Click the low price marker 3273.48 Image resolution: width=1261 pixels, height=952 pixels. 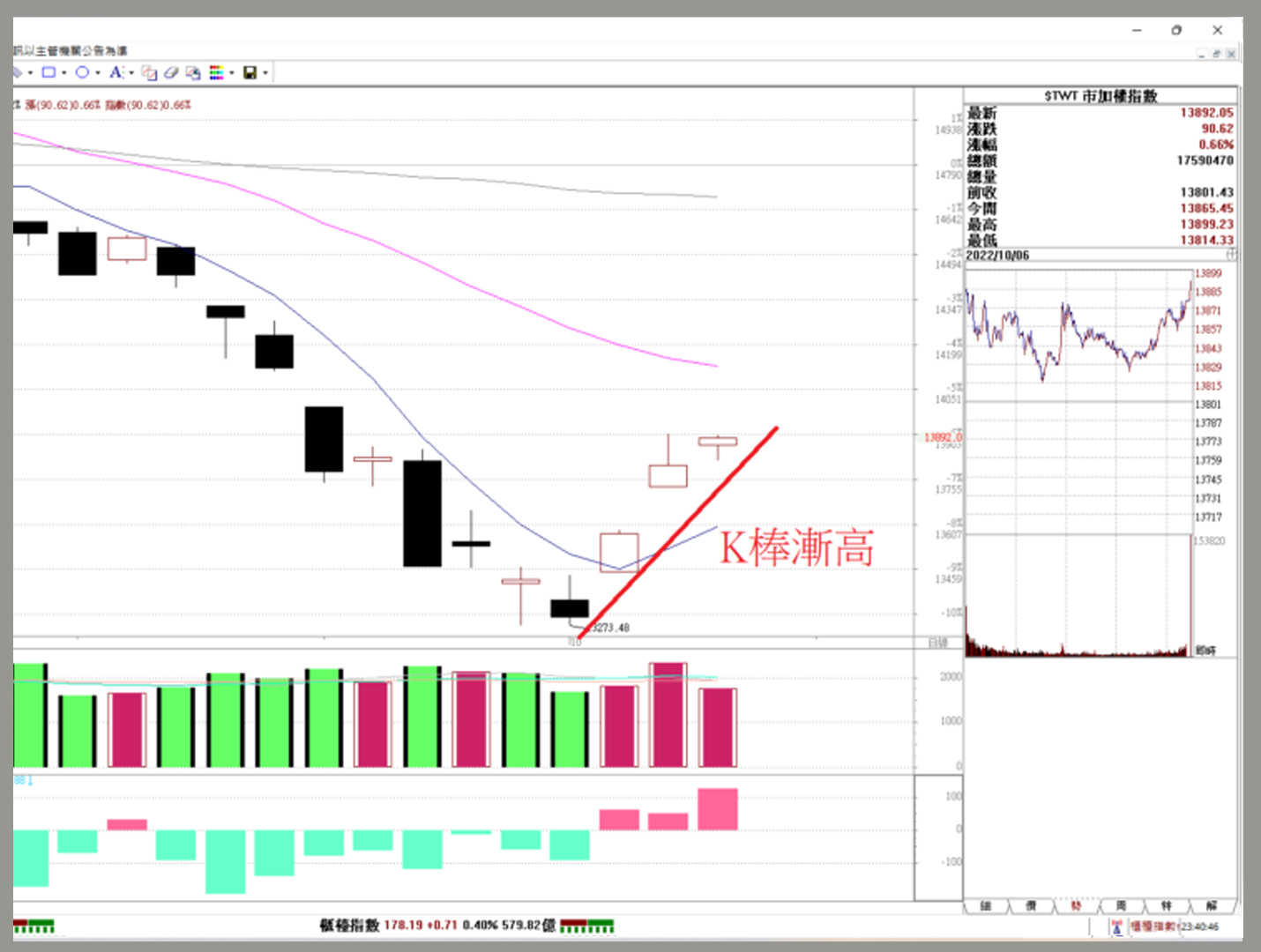[x=610, y=628]
